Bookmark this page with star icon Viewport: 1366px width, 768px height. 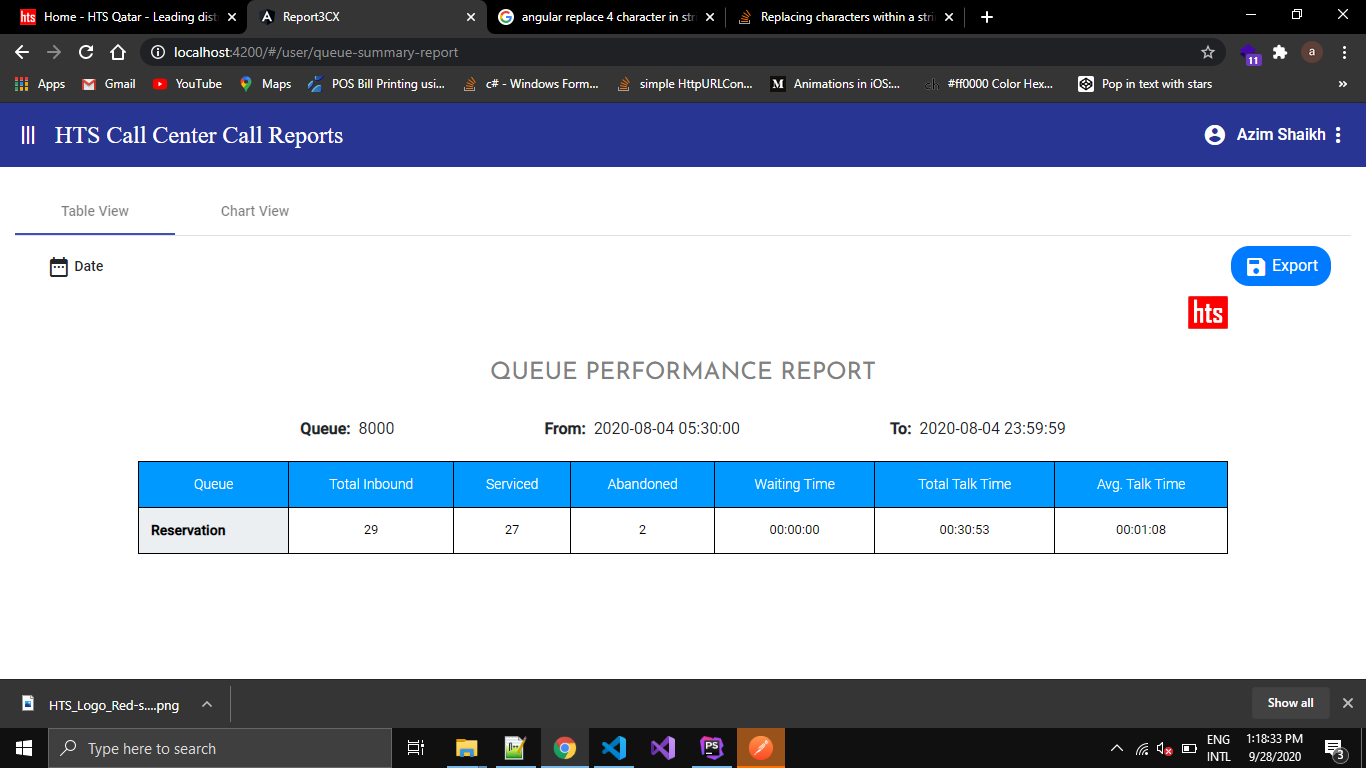1208,52
